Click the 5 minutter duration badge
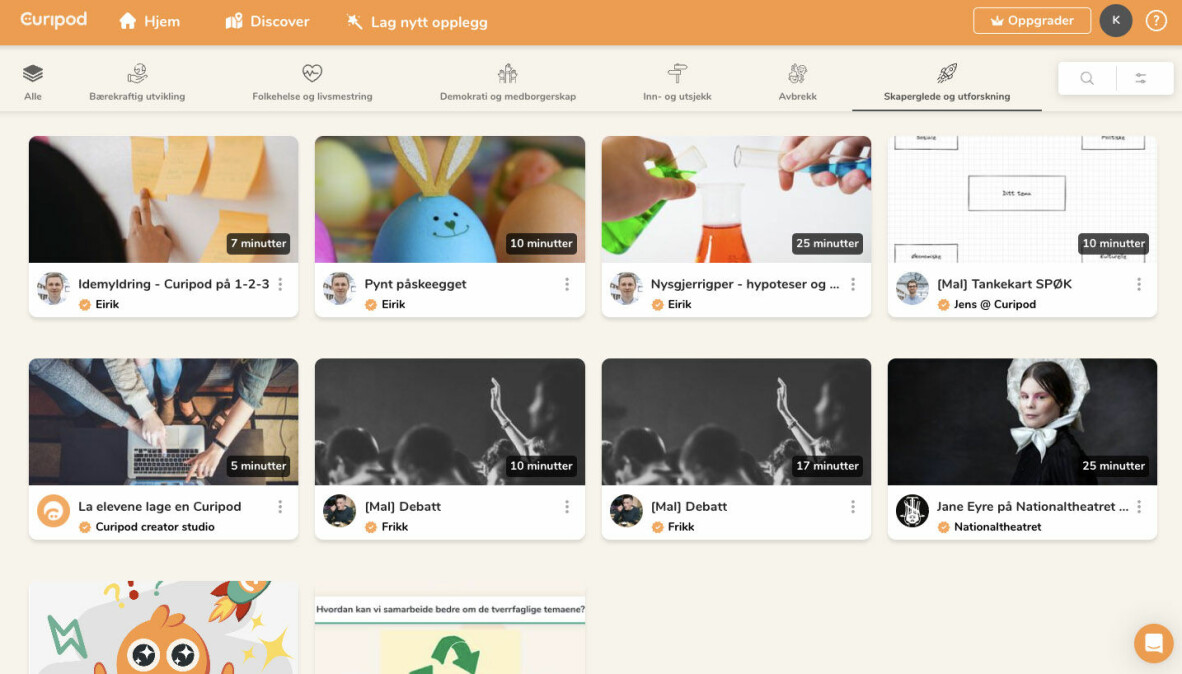This screenshot has height=674, width=1182. coord(259,466)
